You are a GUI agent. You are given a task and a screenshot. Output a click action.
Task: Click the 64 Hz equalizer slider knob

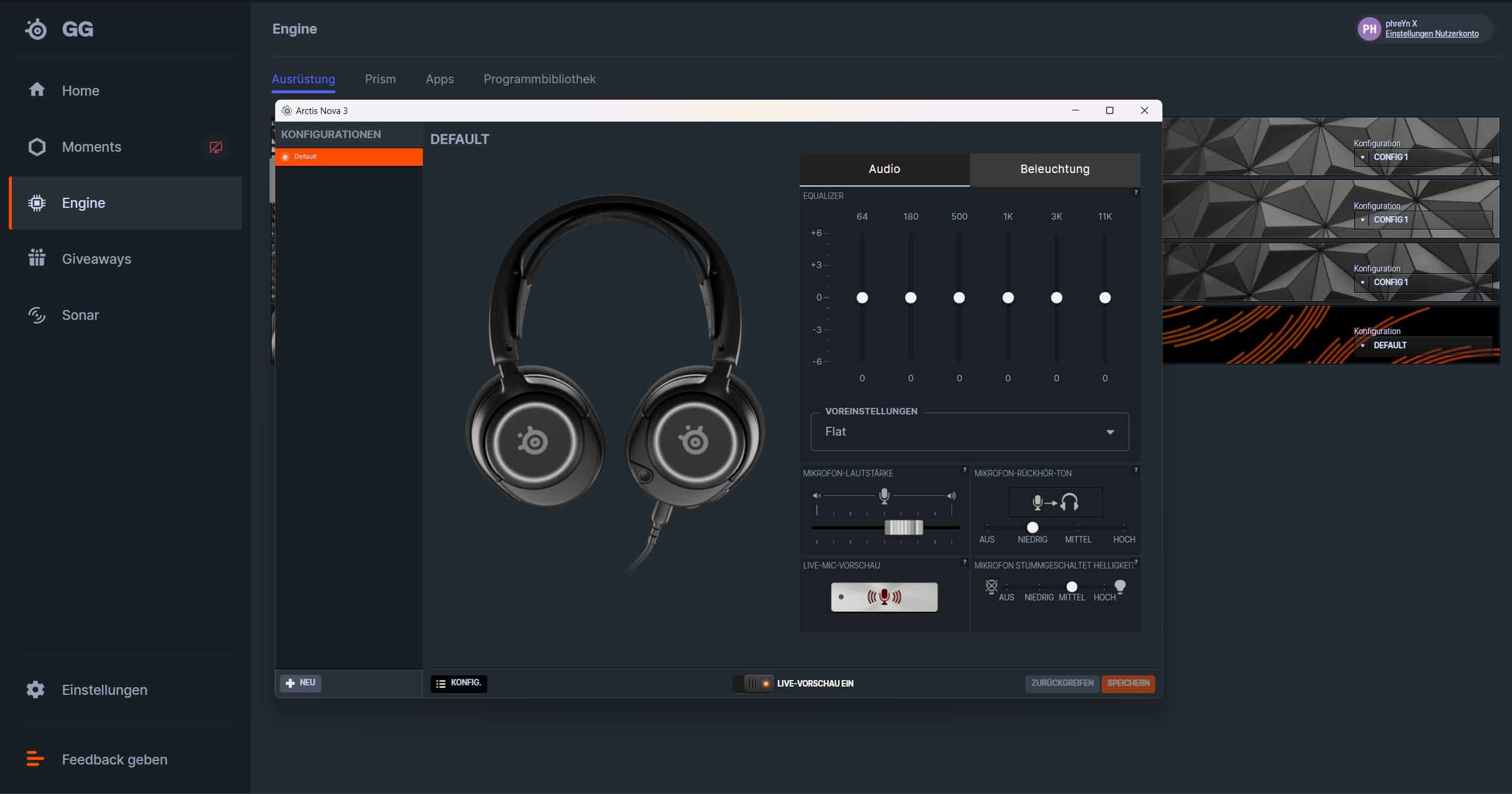pos(862,298)
